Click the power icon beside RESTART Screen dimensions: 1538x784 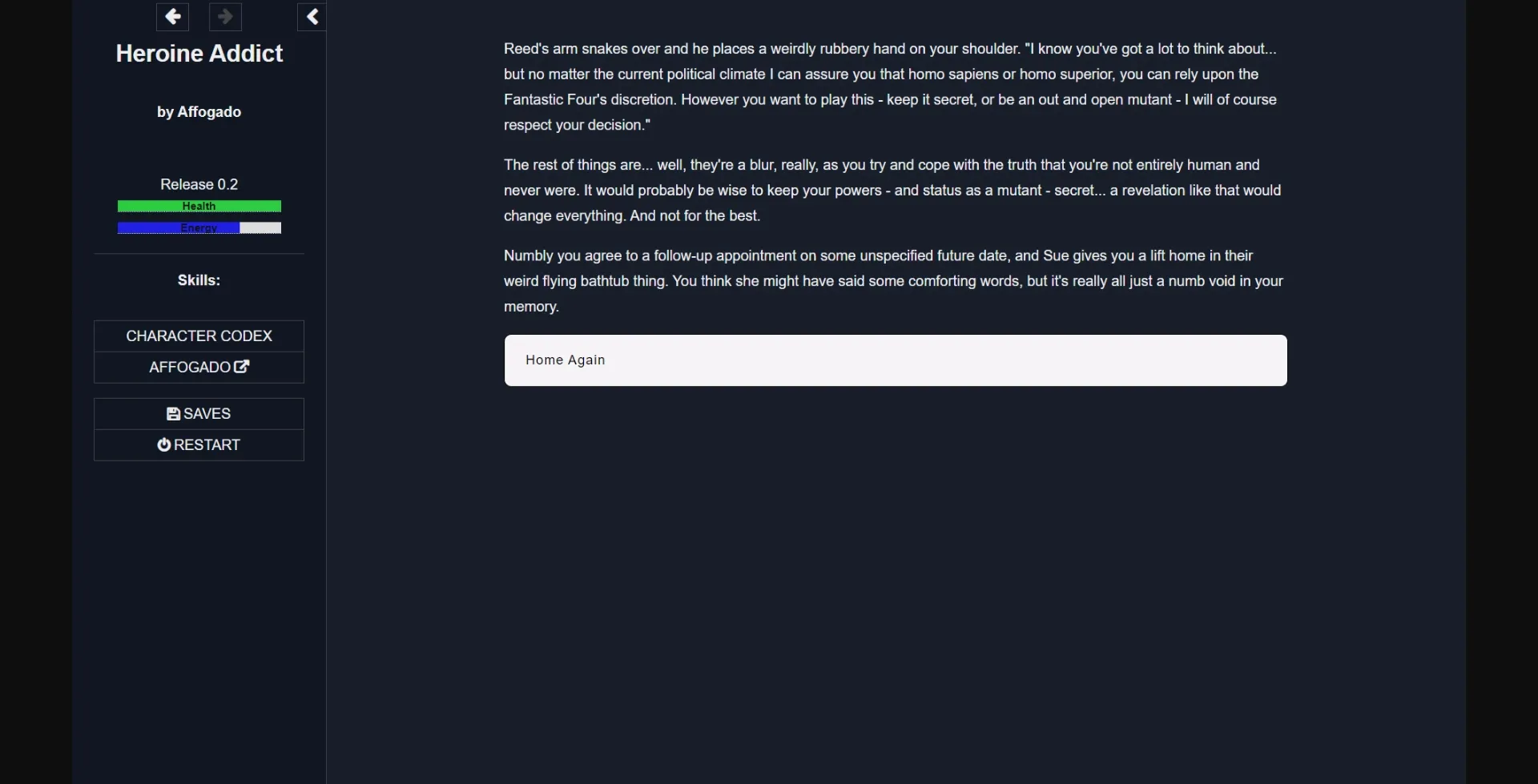click(x=164, y=444)
